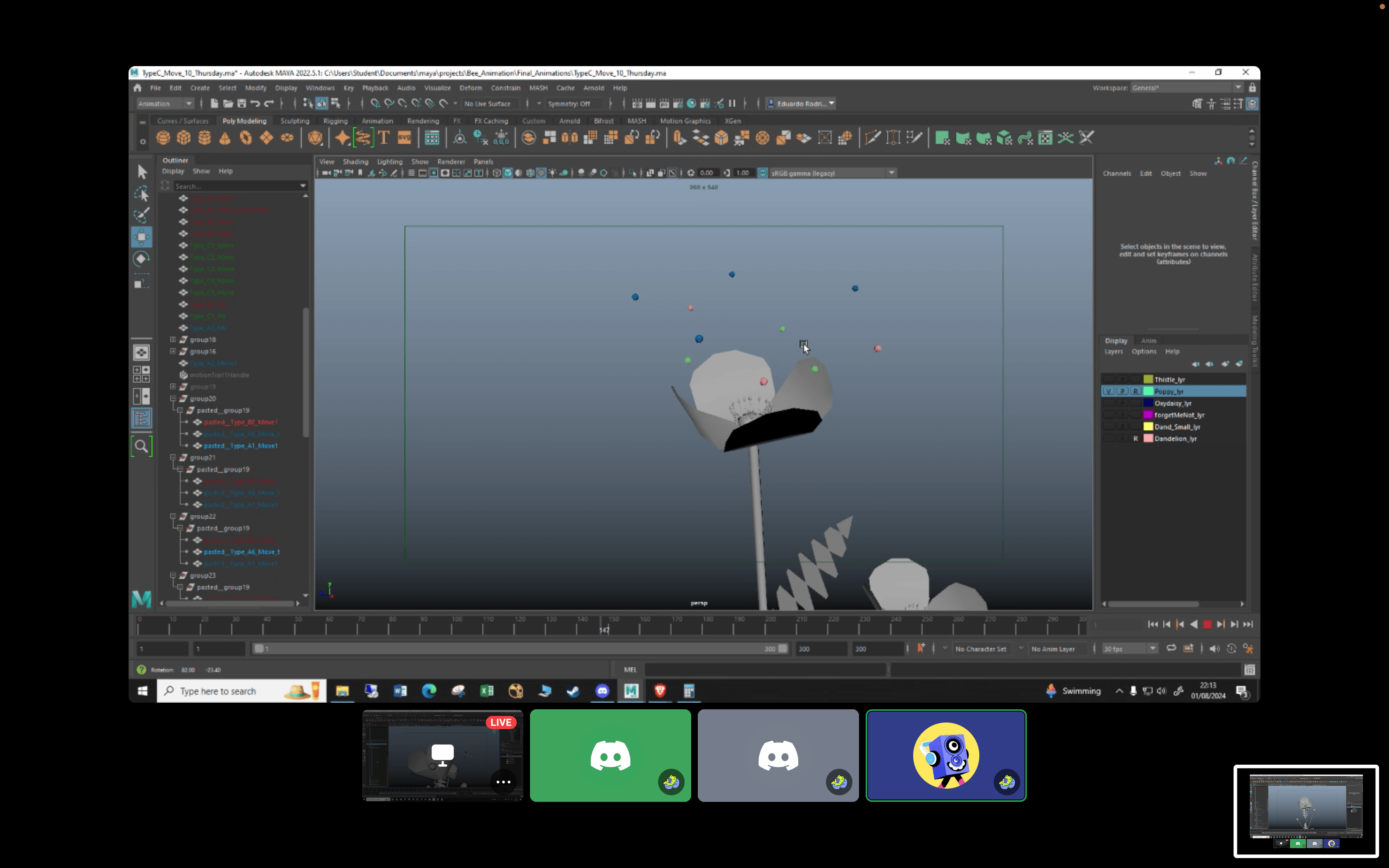Toggle visibility box of Thistle_lyr
This screenshot has width=1389, height=868.
1108,379
